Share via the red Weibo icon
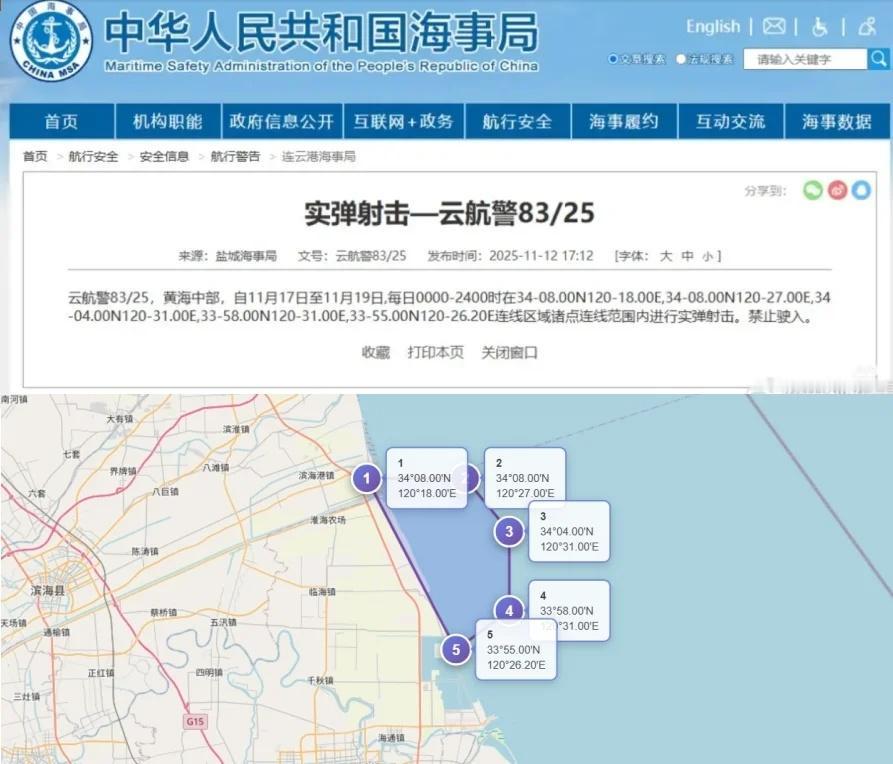This screenshot has width=893, height=764. (837, 190)
